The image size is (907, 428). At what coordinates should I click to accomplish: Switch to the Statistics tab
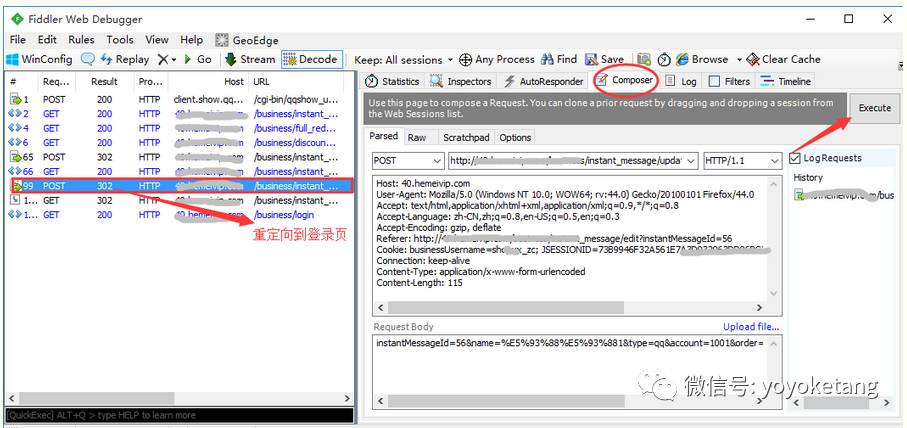point(392,82)
